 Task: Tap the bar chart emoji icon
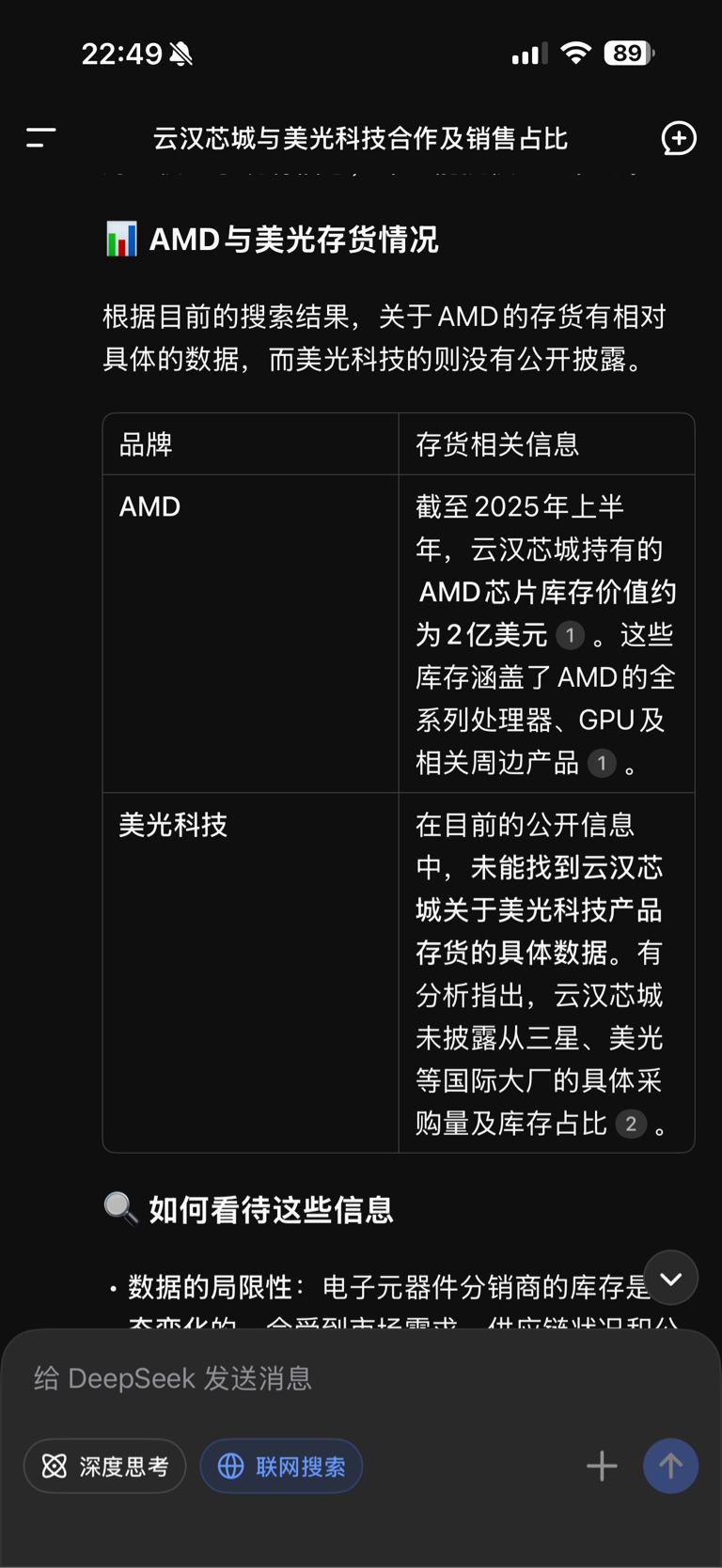pyautogui.click(x=121, y=240)
